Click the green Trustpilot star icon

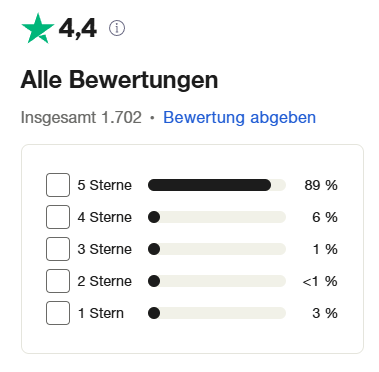tap(38, 28)
